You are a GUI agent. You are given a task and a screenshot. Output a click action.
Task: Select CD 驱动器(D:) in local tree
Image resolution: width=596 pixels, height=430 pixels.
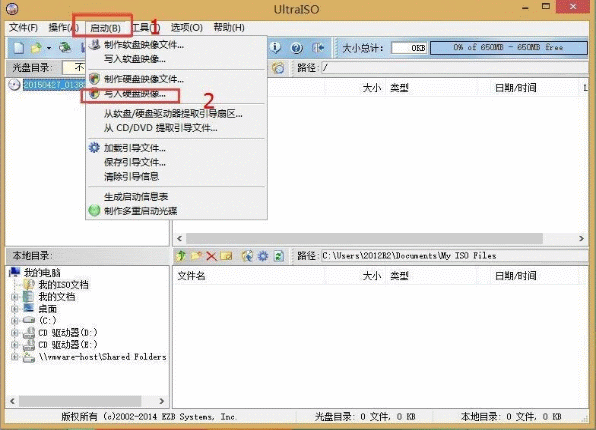[68, 333]
